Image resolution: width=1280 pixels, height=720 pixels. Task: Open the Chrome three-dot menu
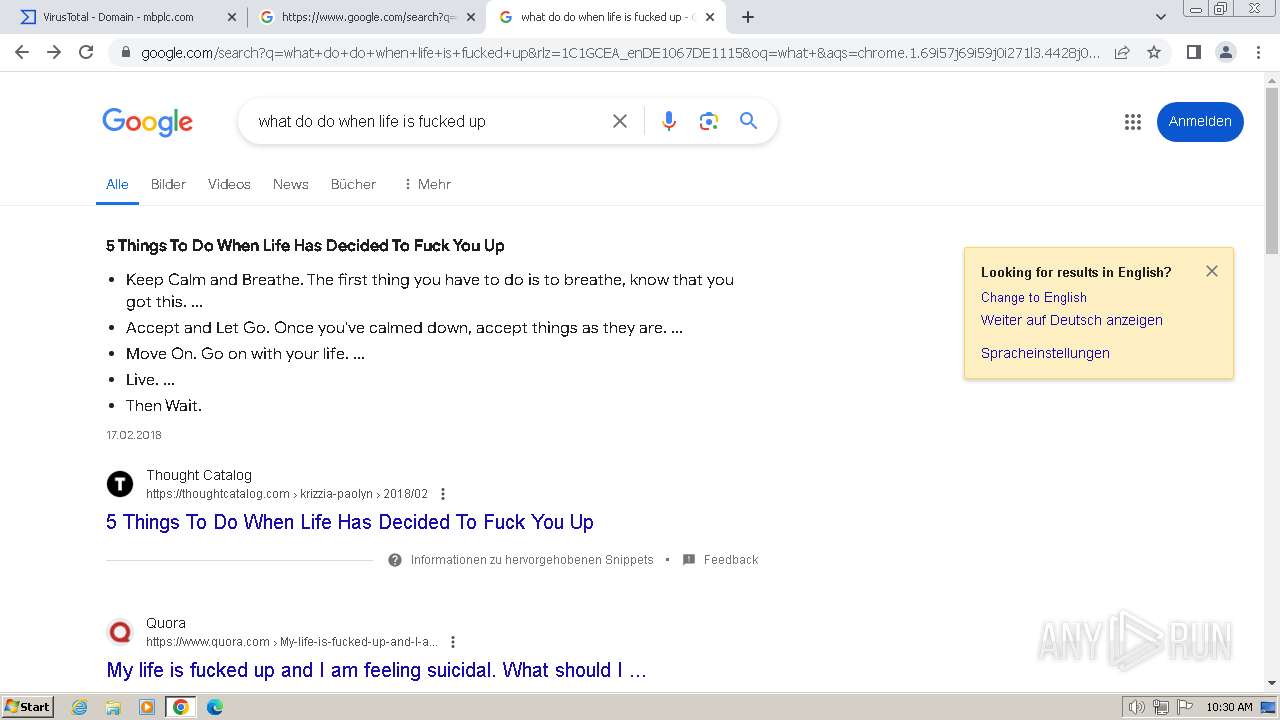click(1258, 52)
